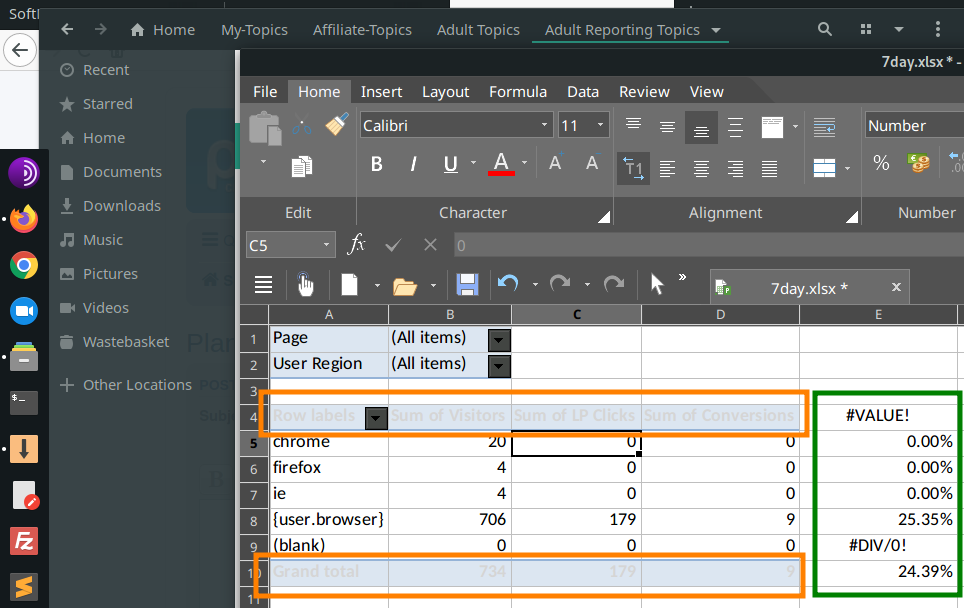This screenshot has height=609, width=964.
Task: Click the search magnifier in top bar
Action: point(825,30)
